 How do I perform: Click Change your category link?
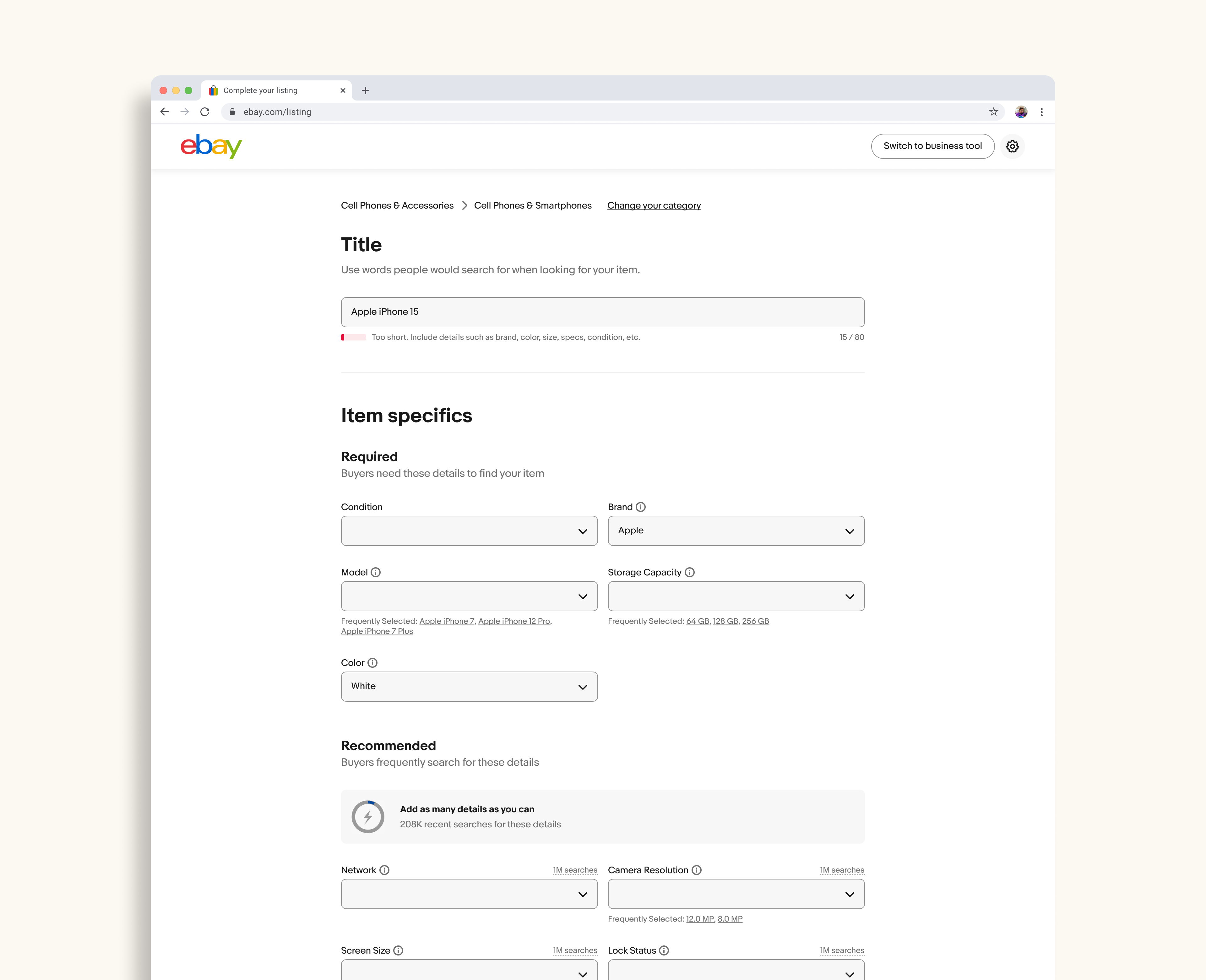click(x=654, y=205)
